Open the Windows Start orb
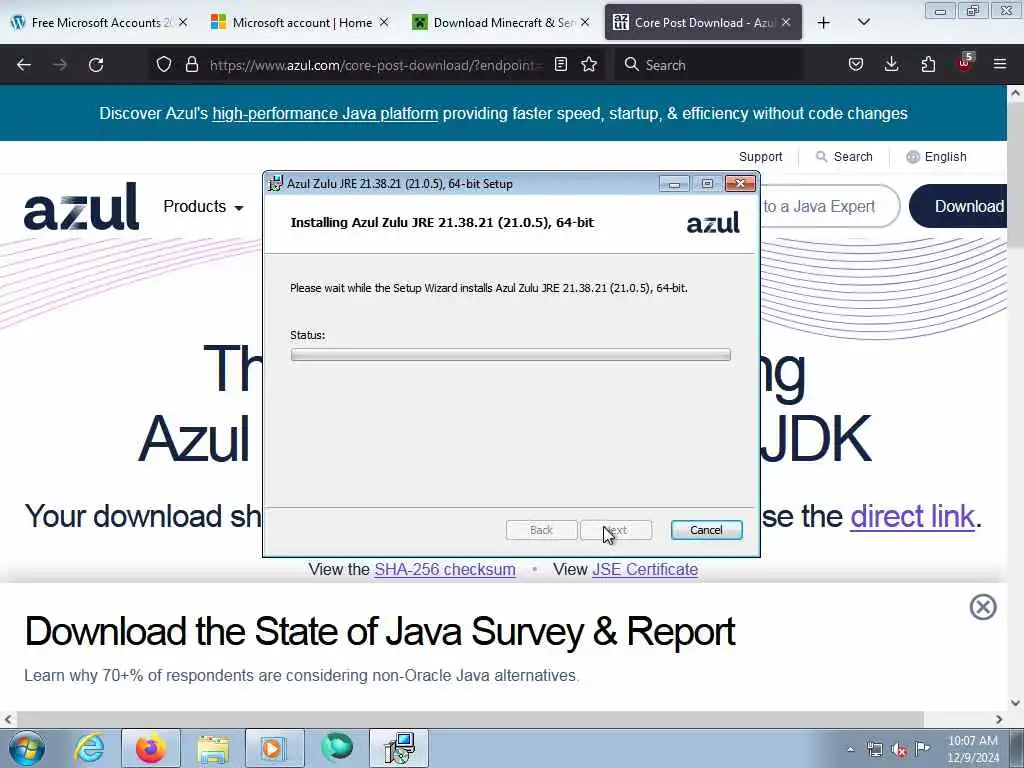 (27, 748)
